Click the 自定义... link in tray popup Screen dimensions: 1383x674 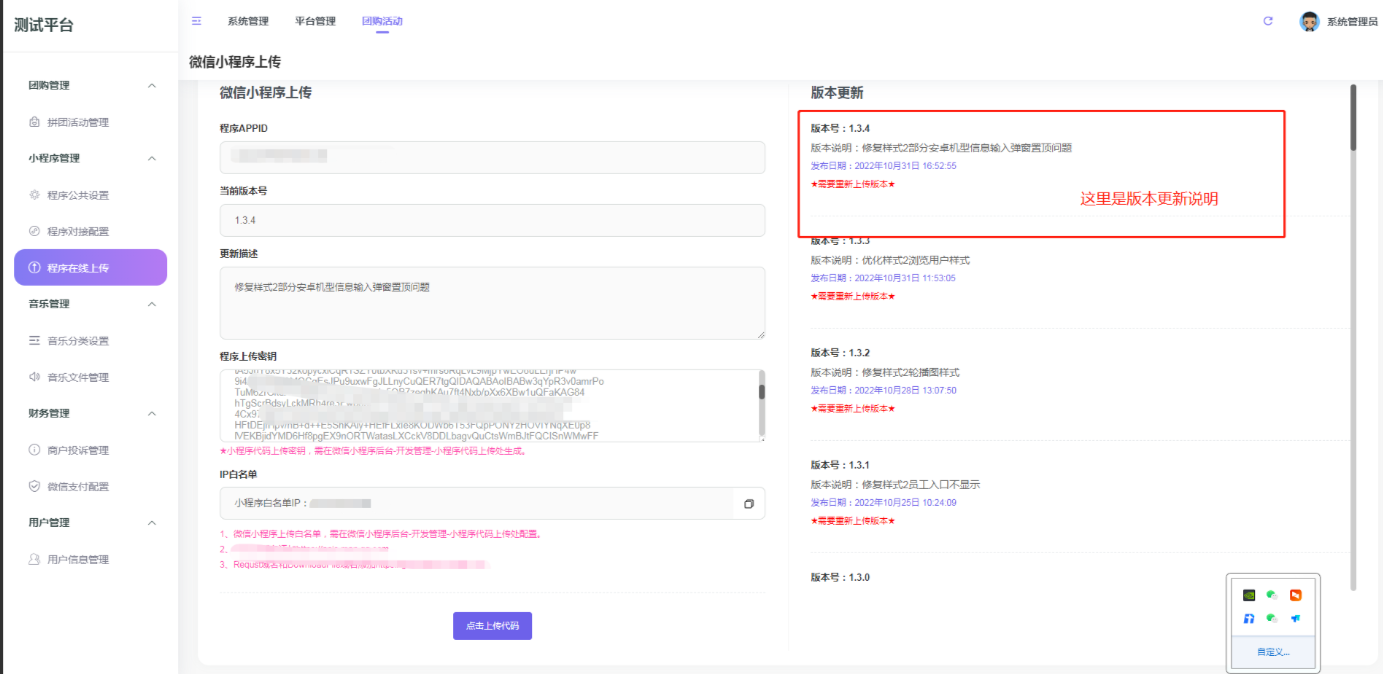(x=1273, y=651)
